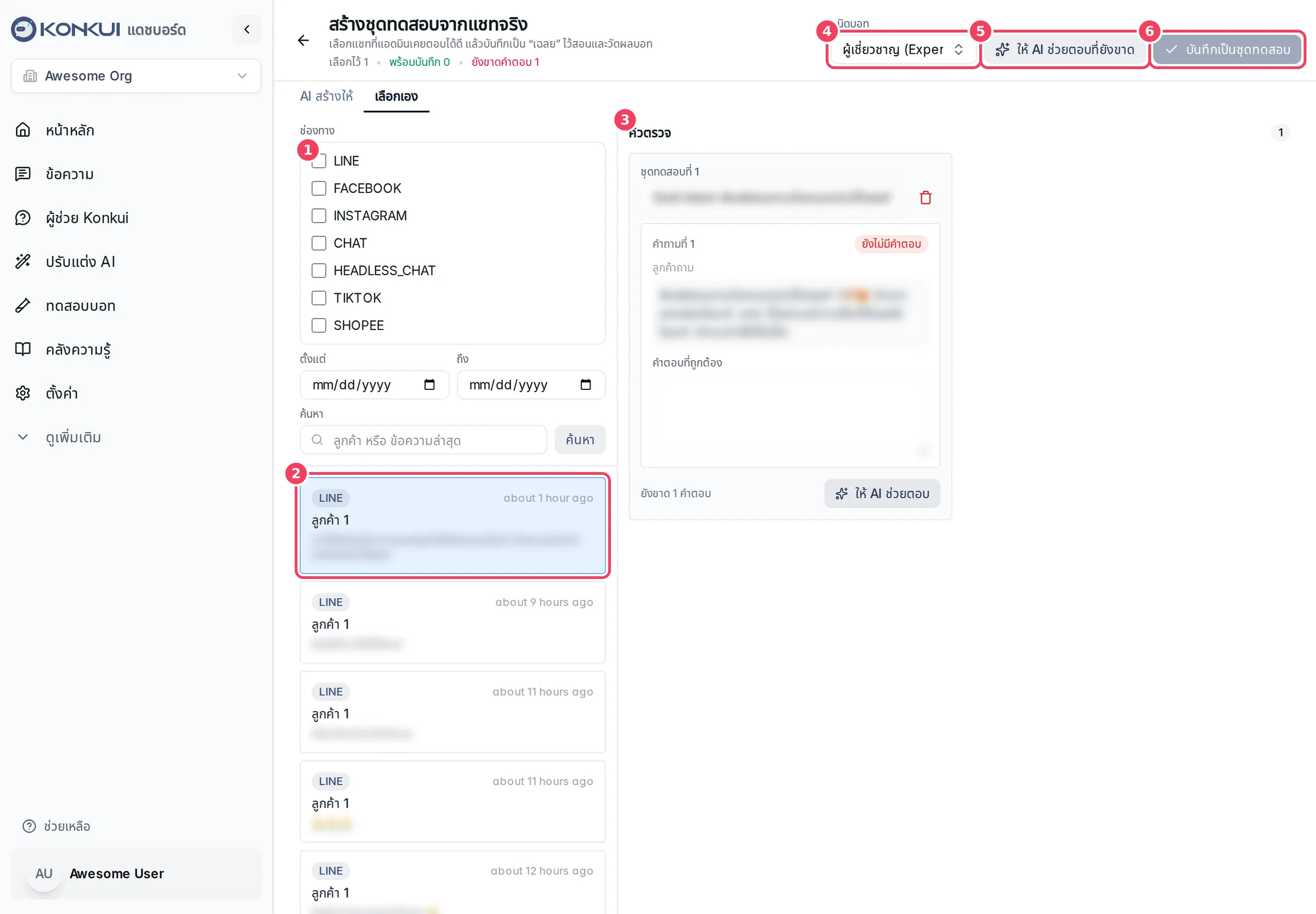The width and height of the screenshot is (1316, 914).
Task: Delete test set 1 with the trash icon
Action: coord(926,197)
